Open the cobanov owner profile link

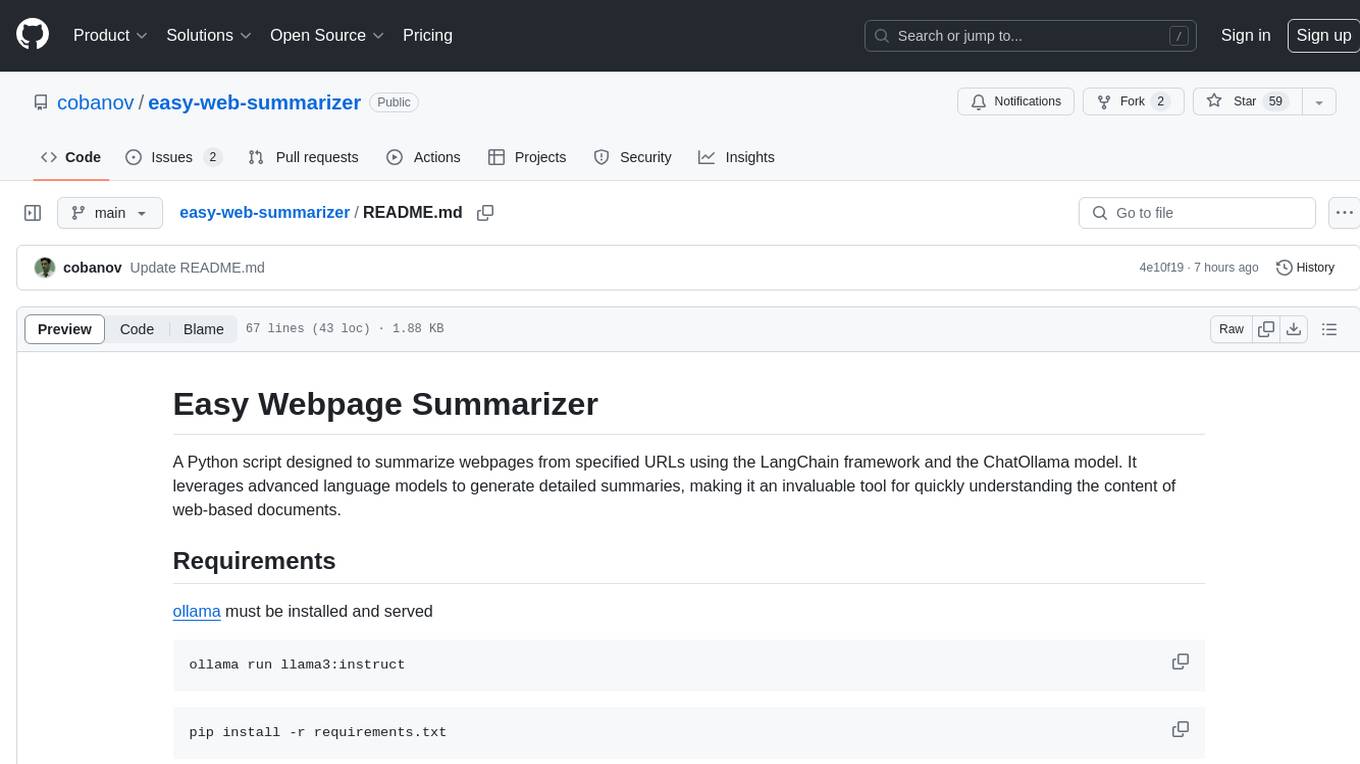click(x=96, y=102)
